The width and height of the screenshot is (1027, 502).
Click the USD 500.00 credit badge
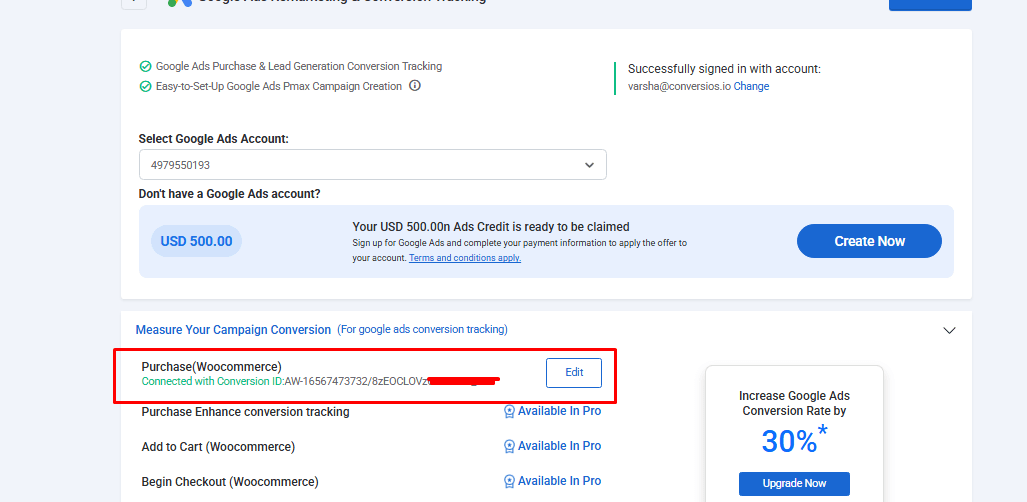point(196,241)
